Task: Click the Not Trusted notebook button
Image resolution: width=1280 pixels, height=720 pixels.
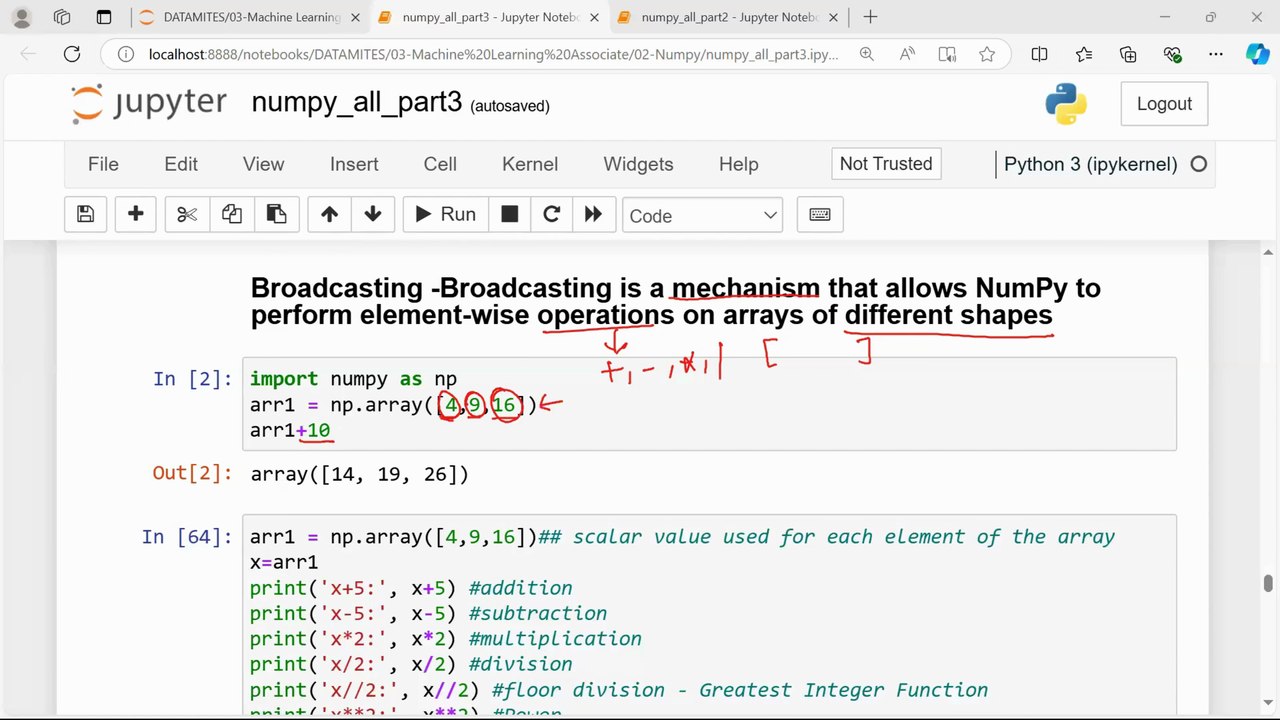Action: tap(885, 164)
